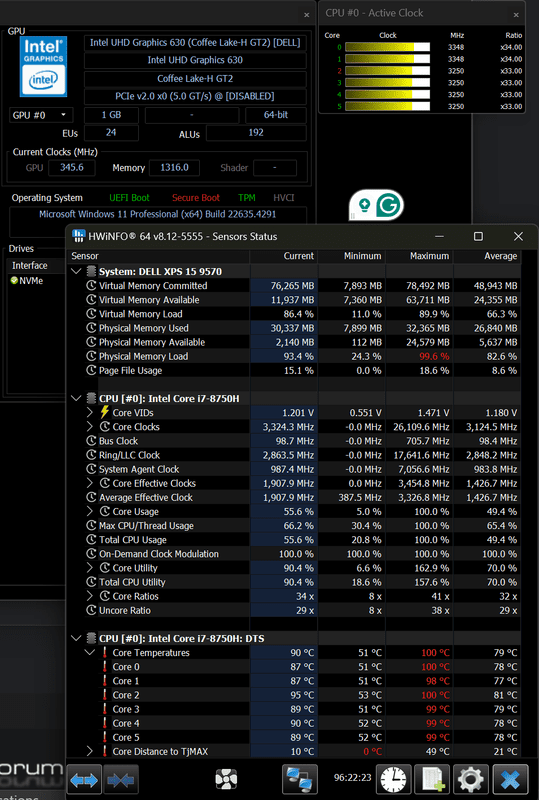Expand the Core Clocks row
This screenshot has width=539, height=800.
pos(90,427)
